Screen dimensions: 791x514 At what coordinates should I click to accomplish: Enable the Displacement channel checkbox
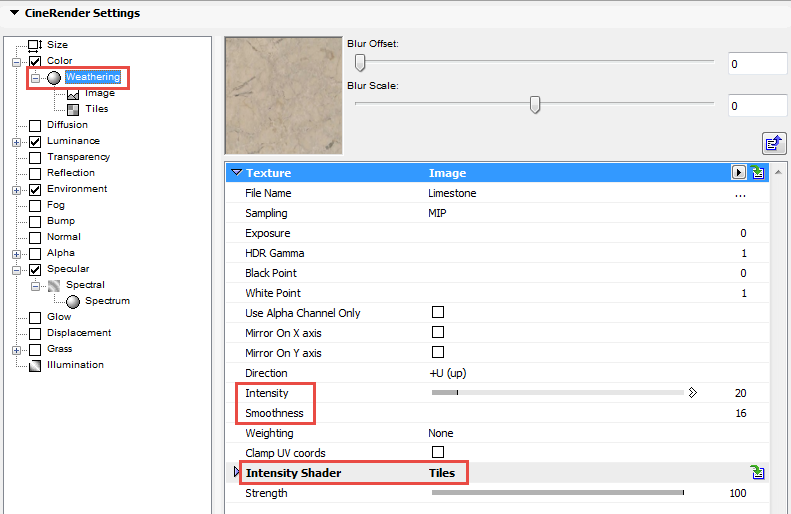click(35, 334)
